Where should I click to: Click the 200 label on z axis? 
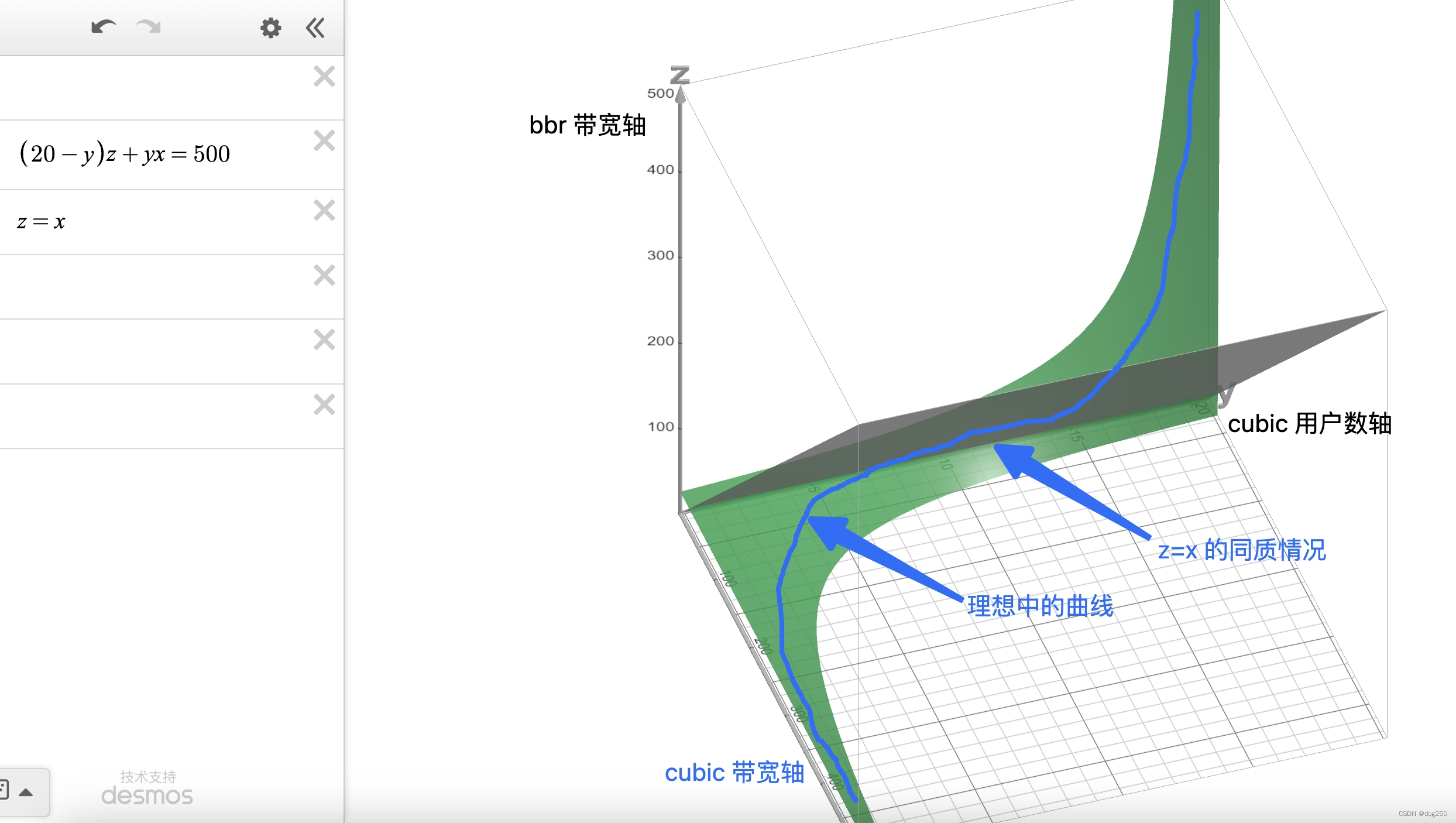tap(660, 341)
